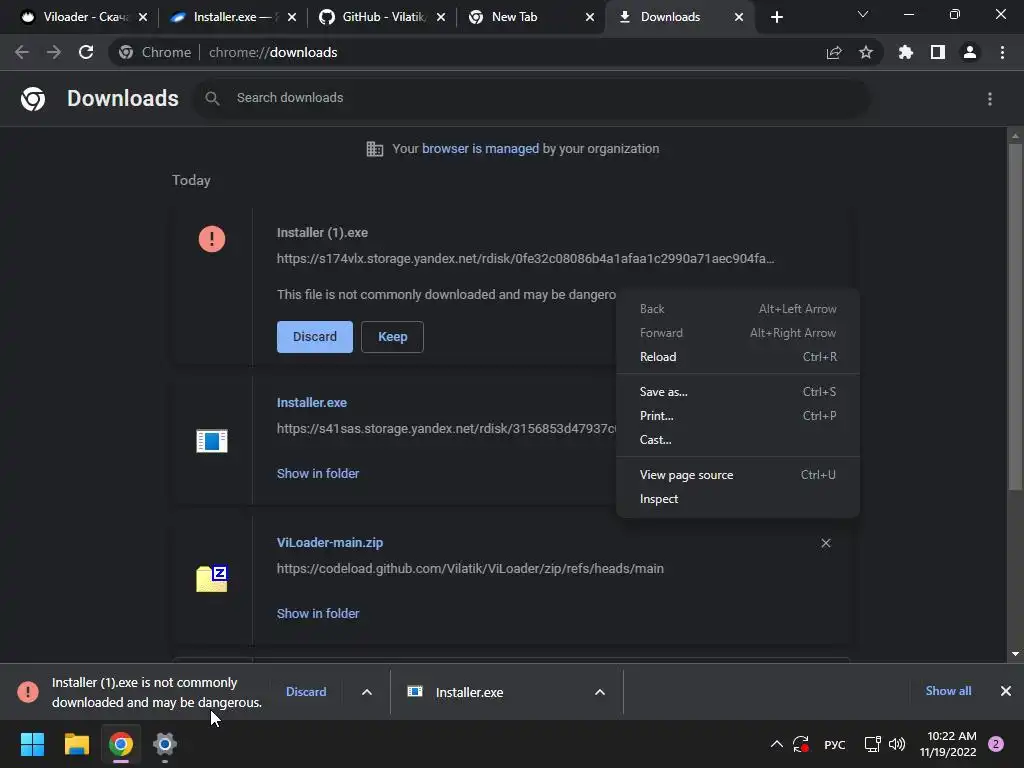This screenshot has width=1024, height=768.
Task: Expand options for Installer.exe in shelf
Action: coord(600,692)
